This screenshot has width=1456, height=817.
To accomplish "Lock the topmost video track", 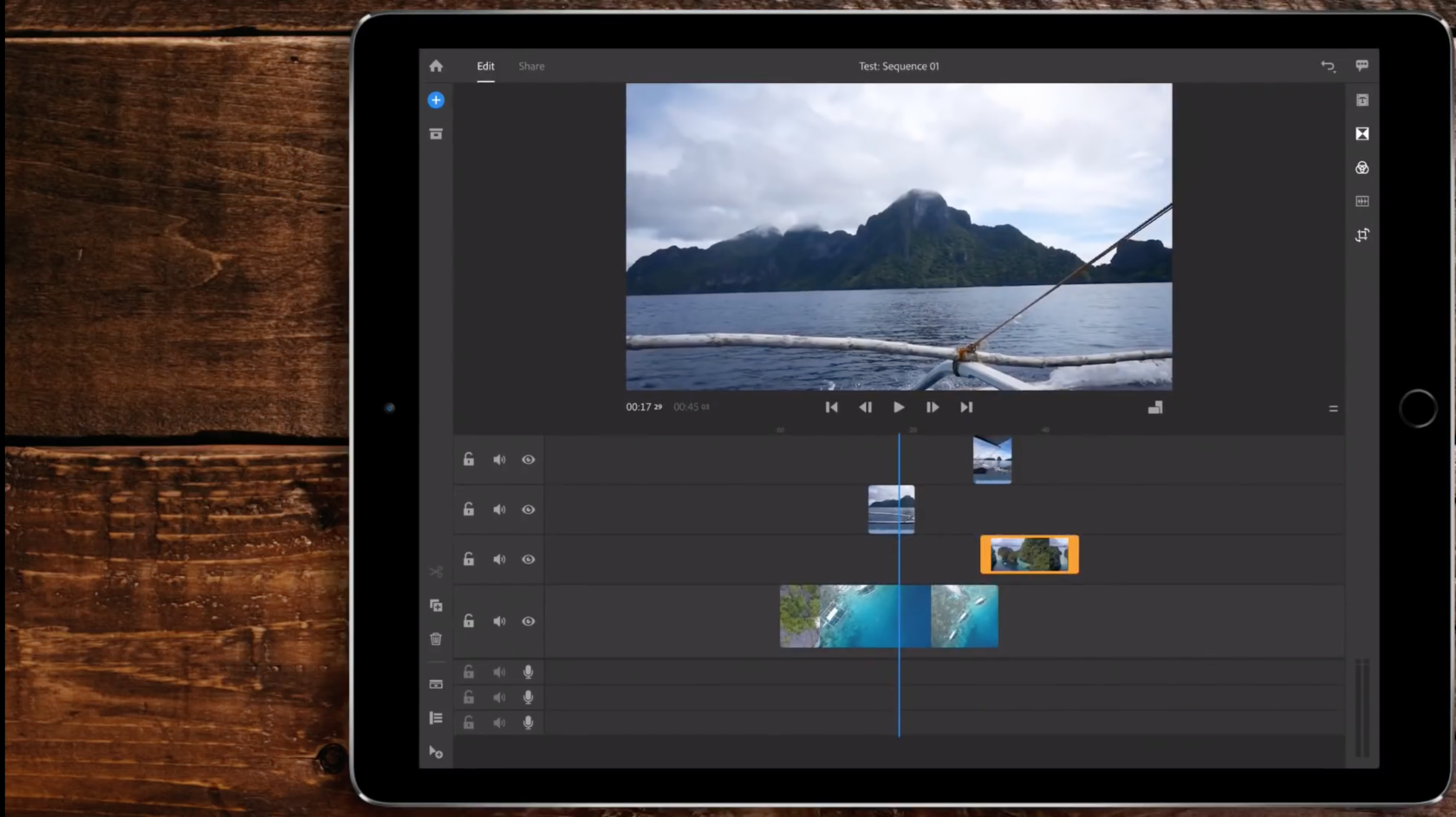I will pyautogui.click(x=469, y=459).
